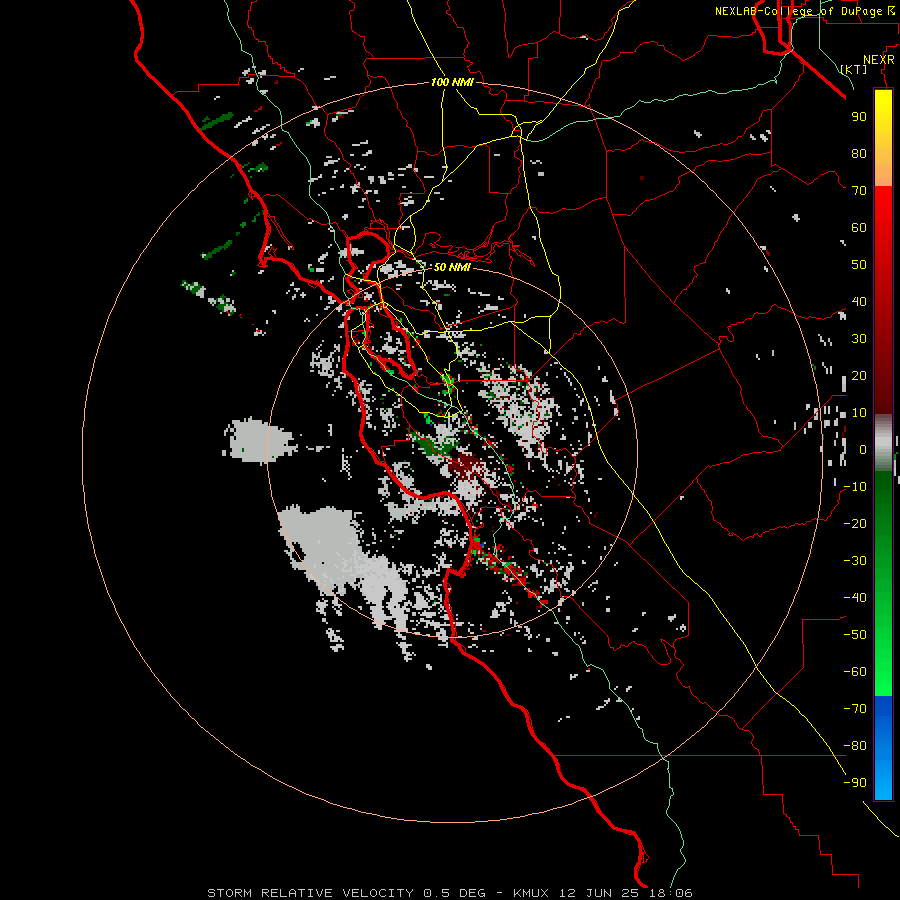
Task: Click the blue bottom segment of the color bar
Action: click(883, 748)
